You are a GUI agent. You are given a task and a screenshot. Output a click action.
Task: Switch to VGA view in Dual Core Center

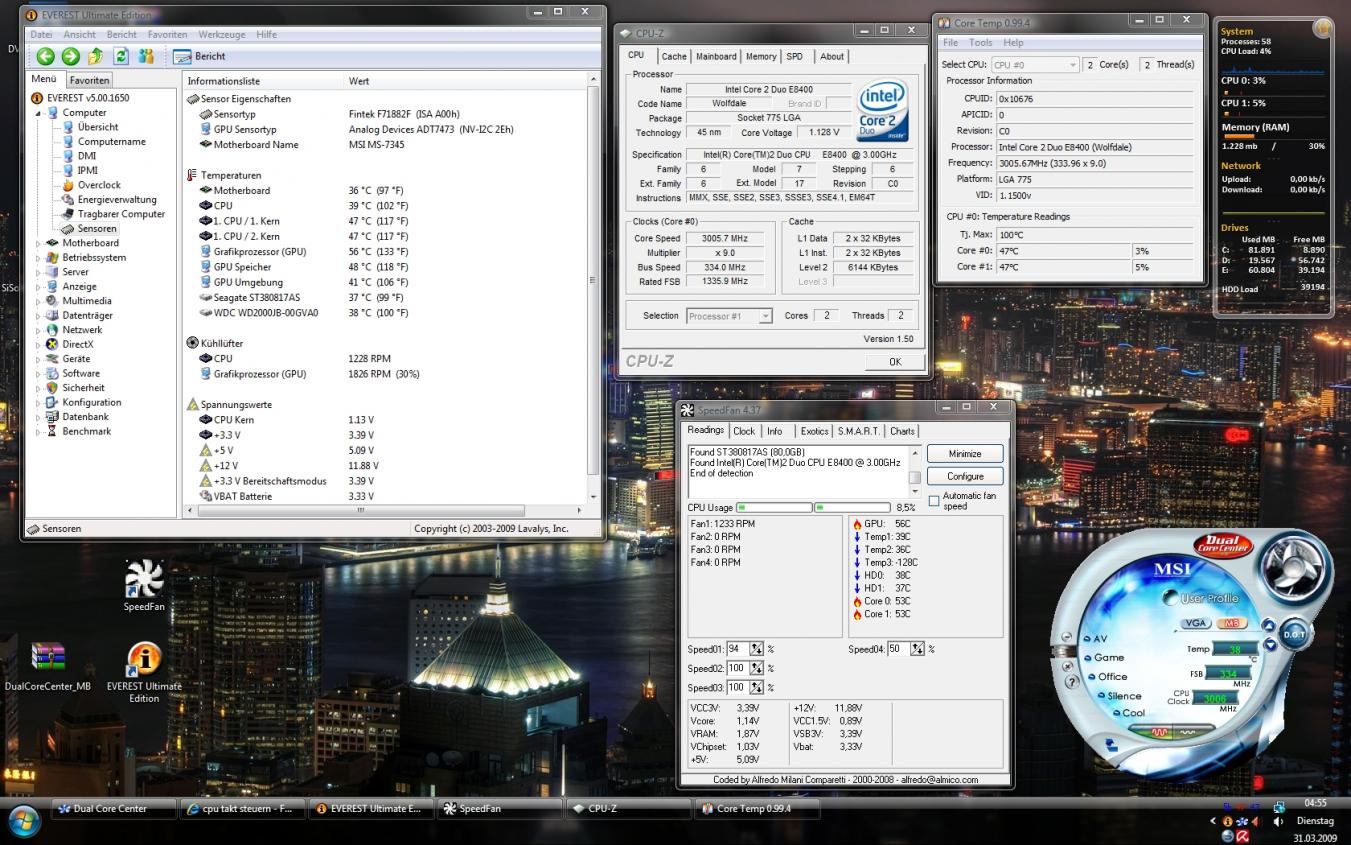(1195, 623)
